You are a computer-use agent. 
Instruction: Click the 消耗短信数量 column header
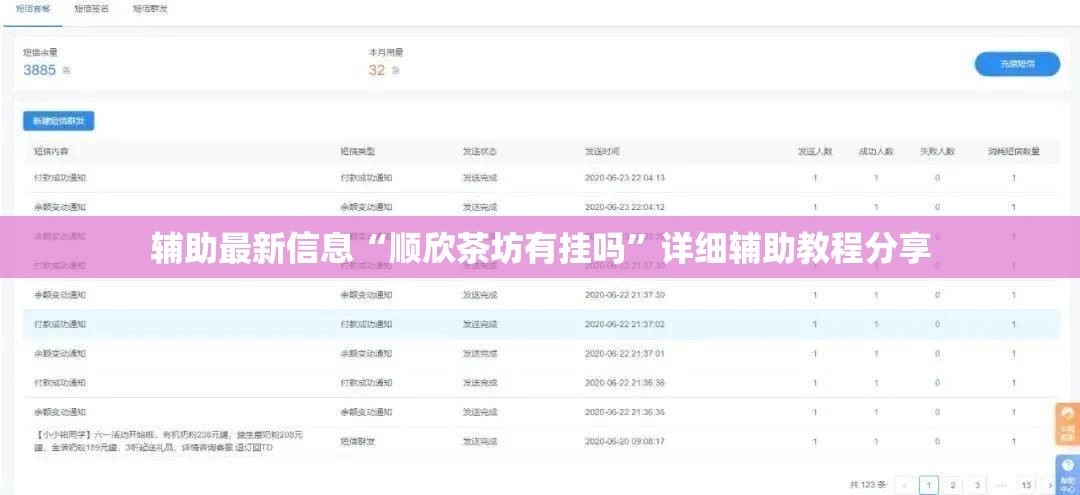click(x=1014, y=151)
